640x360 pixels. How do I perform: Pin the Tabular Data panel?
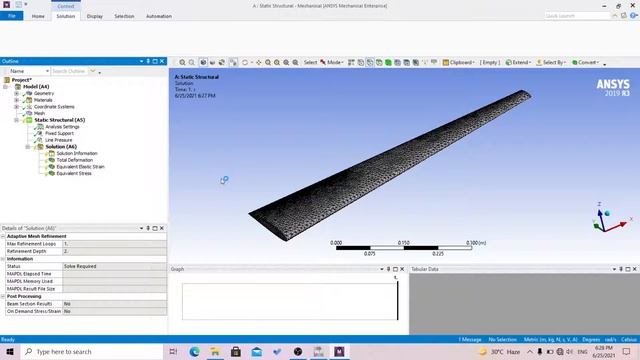pyautogui.click(x=621, y=269)
